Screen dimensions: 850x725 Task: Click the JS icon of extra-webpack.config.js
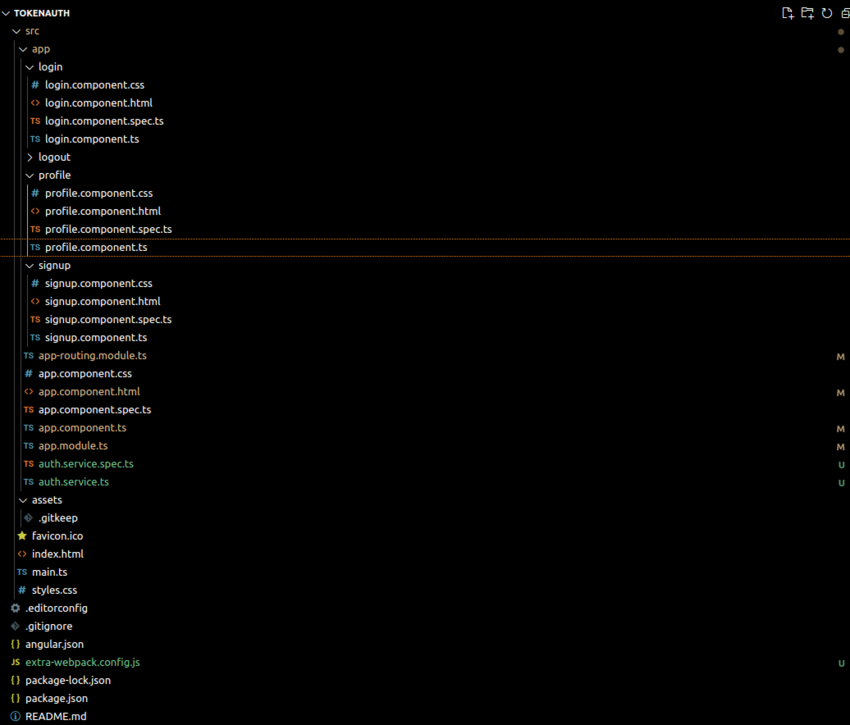(16, 662)
